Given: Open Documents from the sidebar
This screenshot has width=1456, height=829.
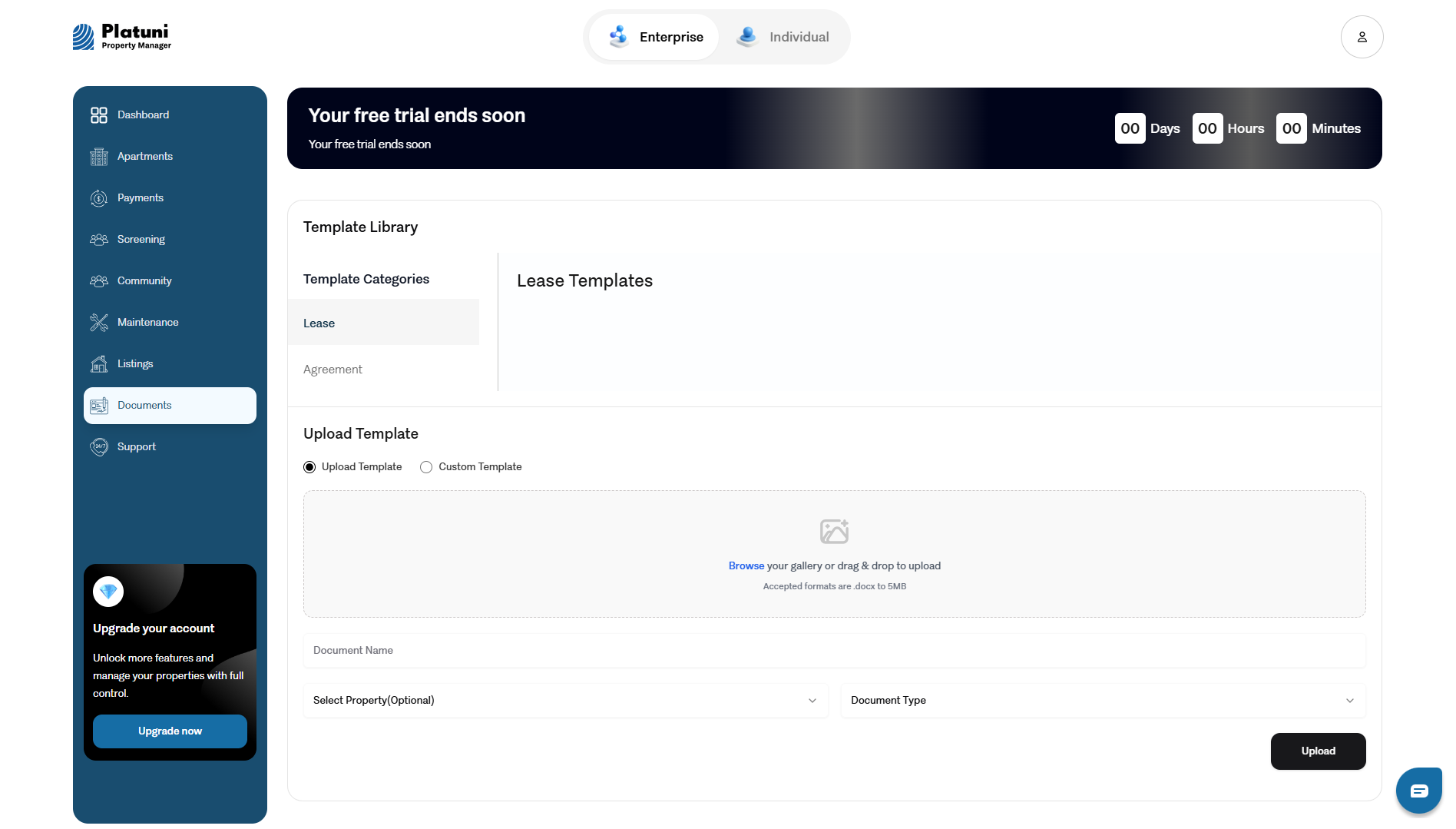Looking at the screenshot, I should (x=170, y=406).
